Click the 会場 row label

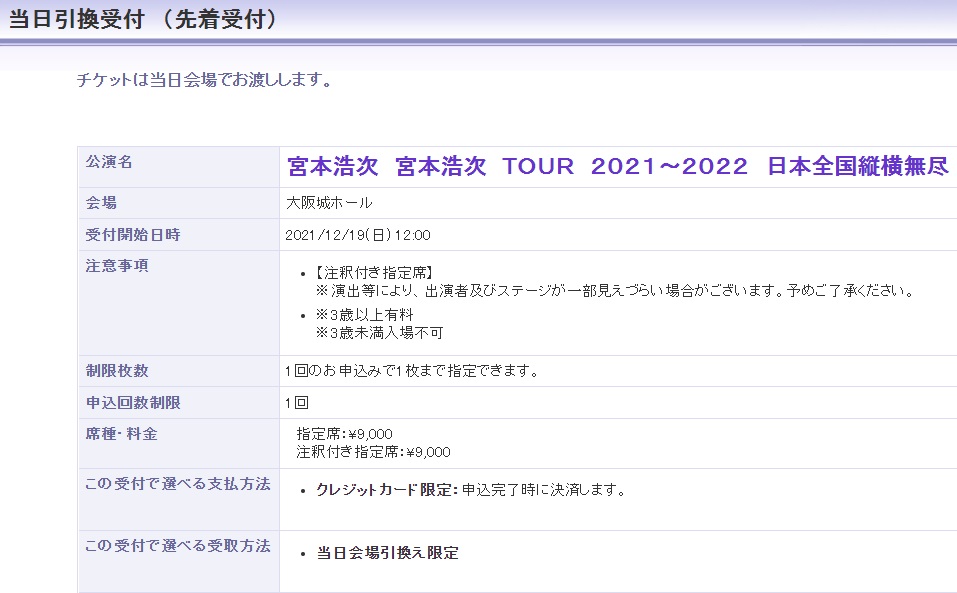pos(101,203)
